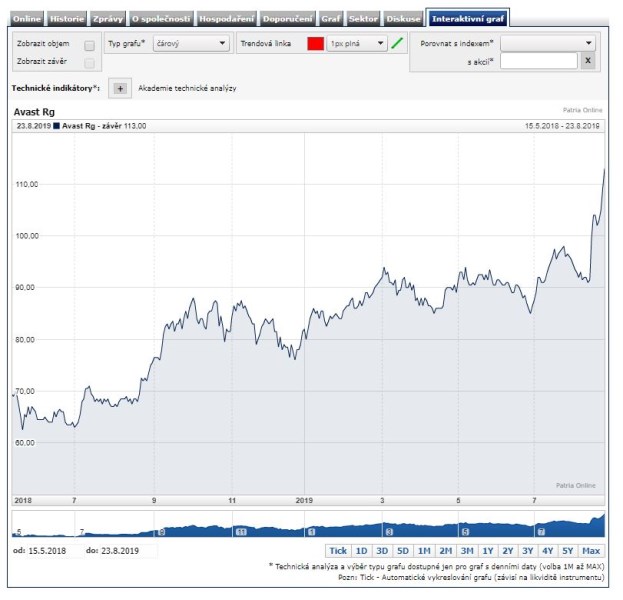Open the Diskuse tab
This screenshot has height=600, width=623.
(x=402, y=19)
